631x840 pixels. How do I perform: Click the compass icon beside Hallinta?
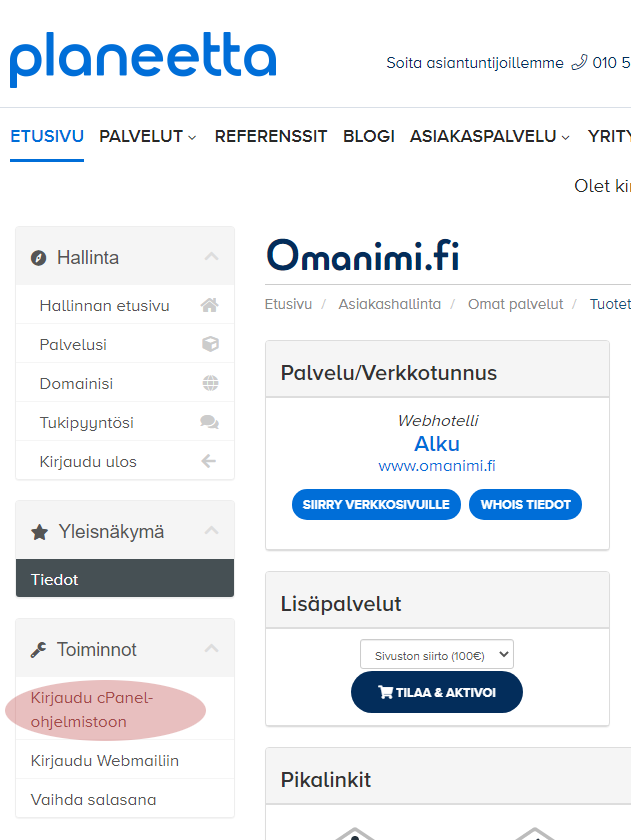(38, 258)
